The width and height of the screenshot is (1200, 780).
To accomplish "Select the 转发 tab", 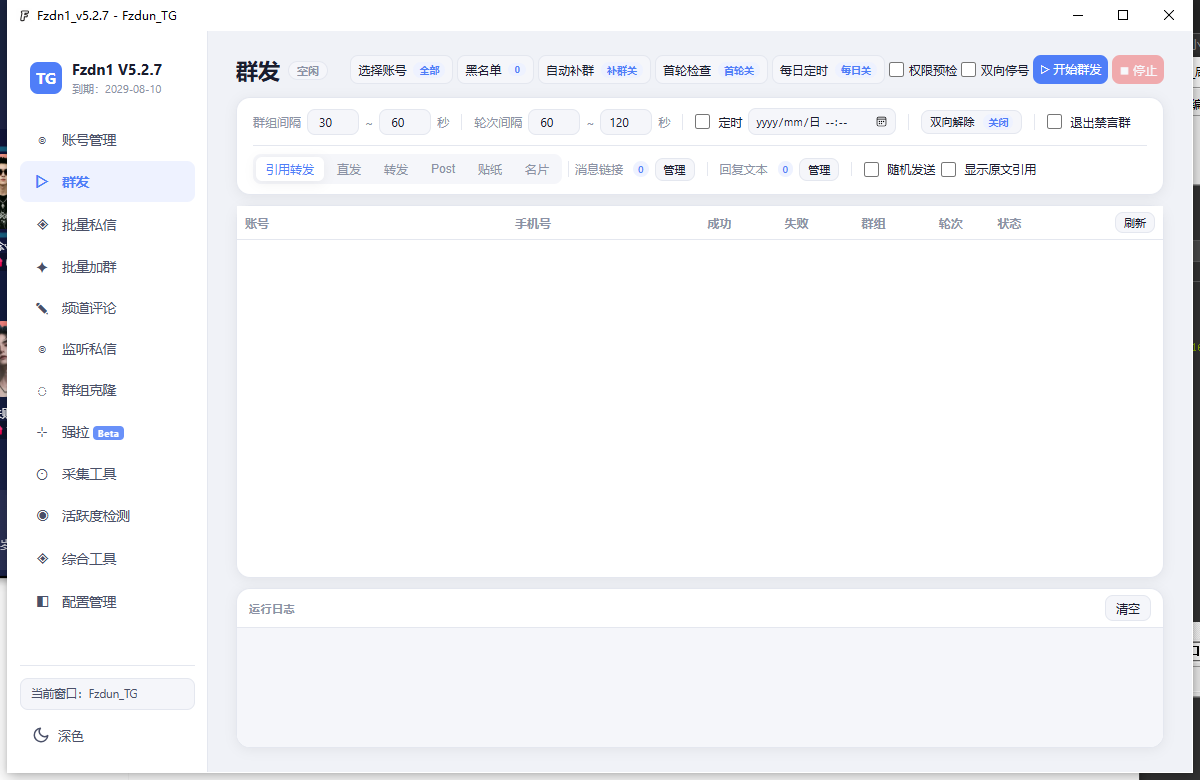I will click(x=396, y=170).
